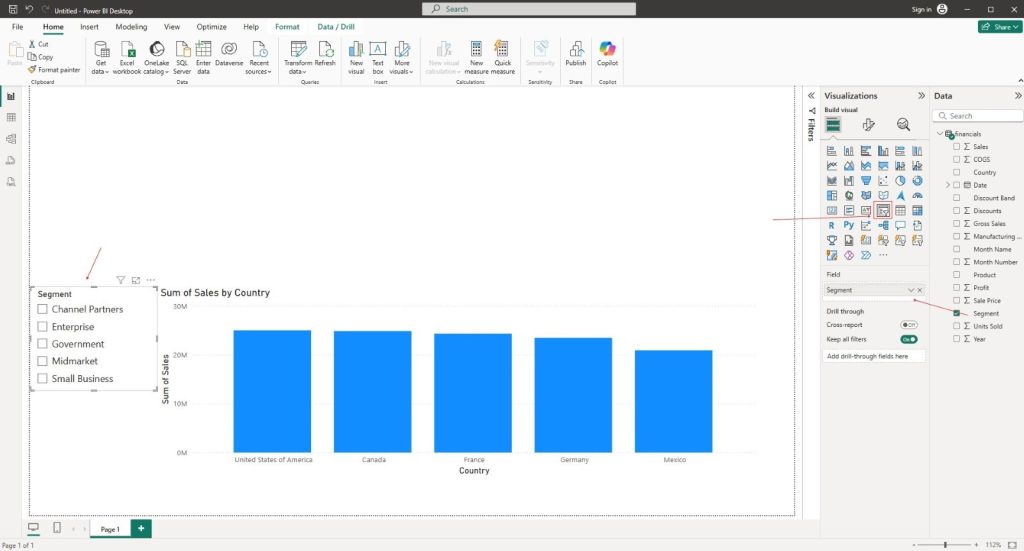1024x551 pixels.
Task: Switch to the Data / Drill tab
Action: coord(337,27)
